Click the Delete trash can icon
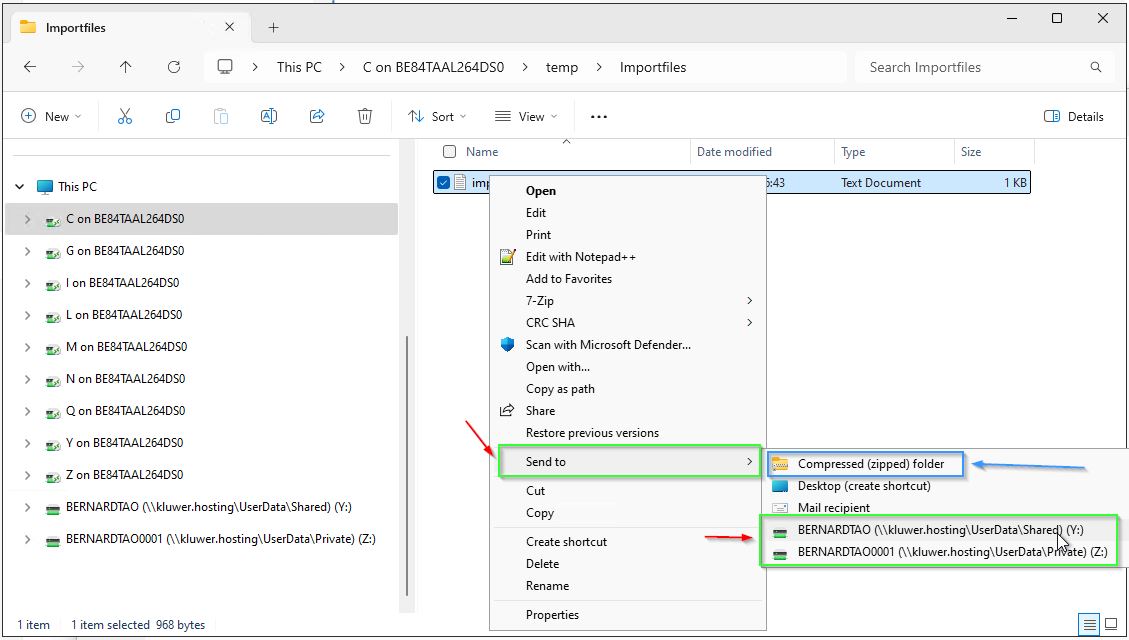 point(365,116)
